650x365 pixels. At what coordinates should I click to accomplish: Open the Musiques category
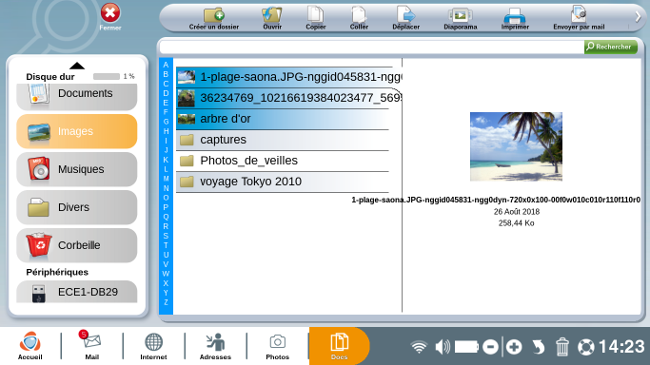point(77,169)
